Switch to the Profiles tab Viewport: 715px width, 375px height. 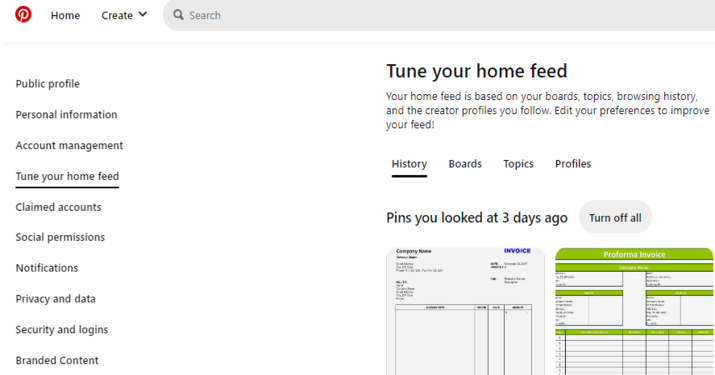(x=573, y=164)
